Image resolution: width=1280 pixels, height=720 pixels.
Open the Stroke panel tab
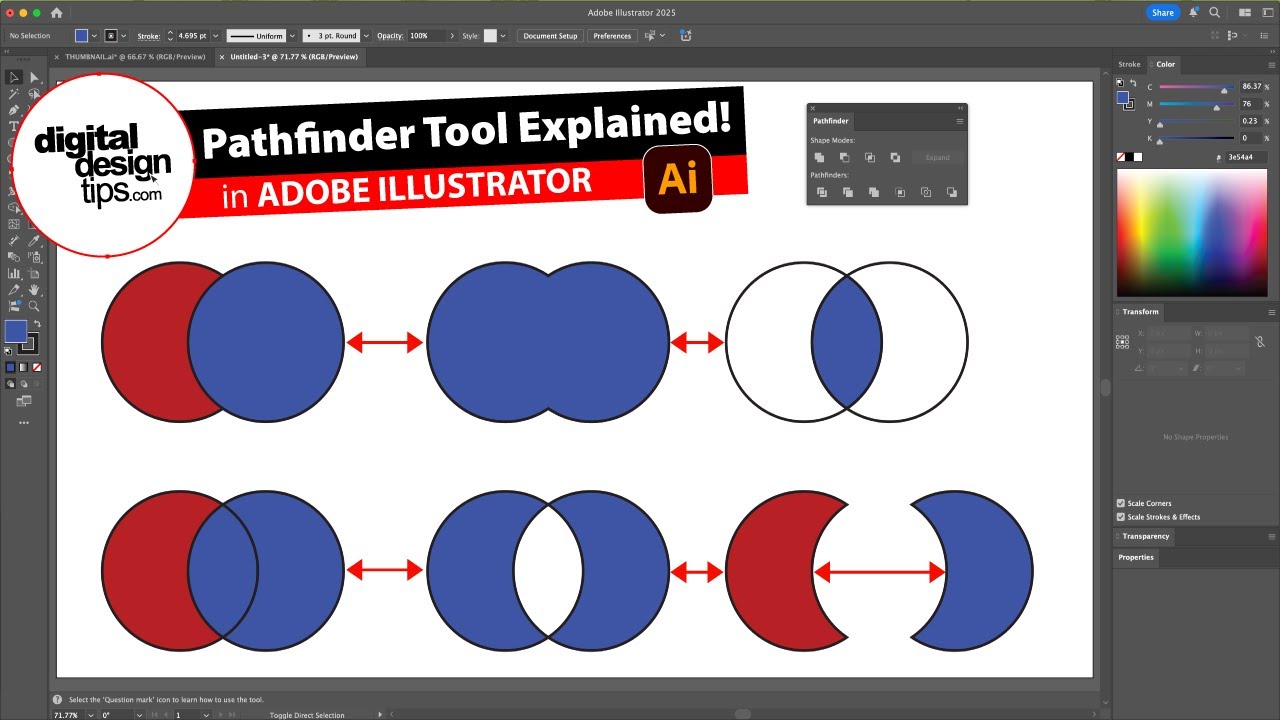click(1129, 64)
